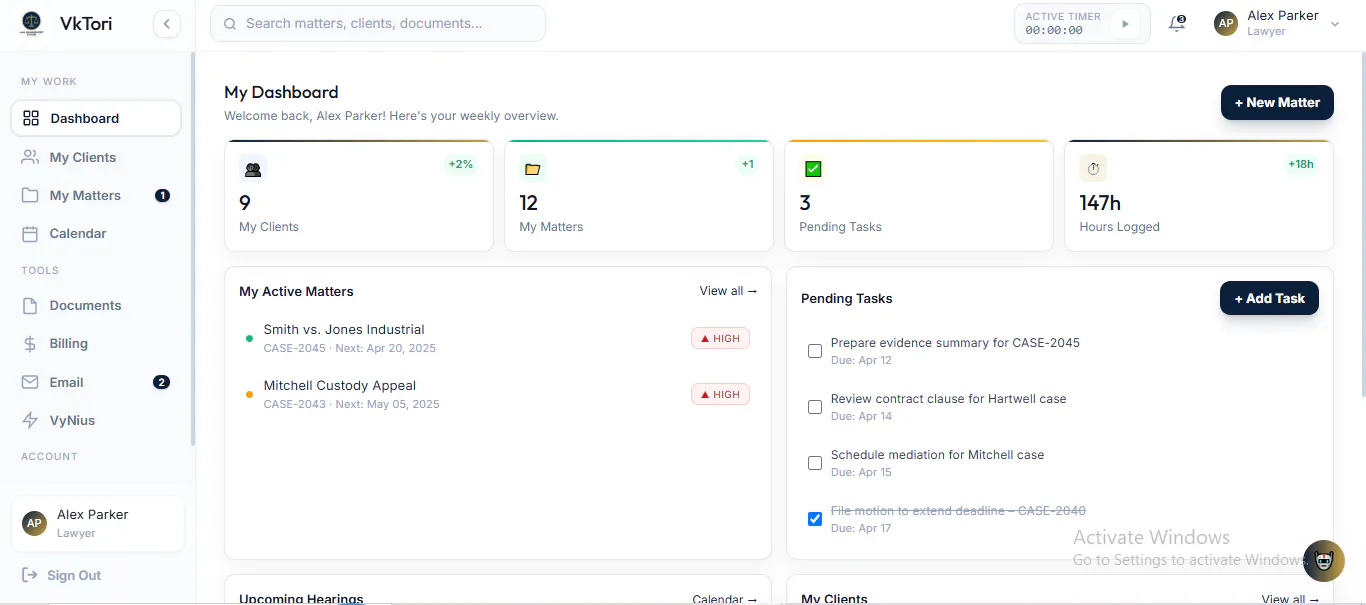The width and height of the screenshot is (1366, 605).
Task: Click HIGH priority tag for Smith vs. Jones
Action: coord(720,338)
